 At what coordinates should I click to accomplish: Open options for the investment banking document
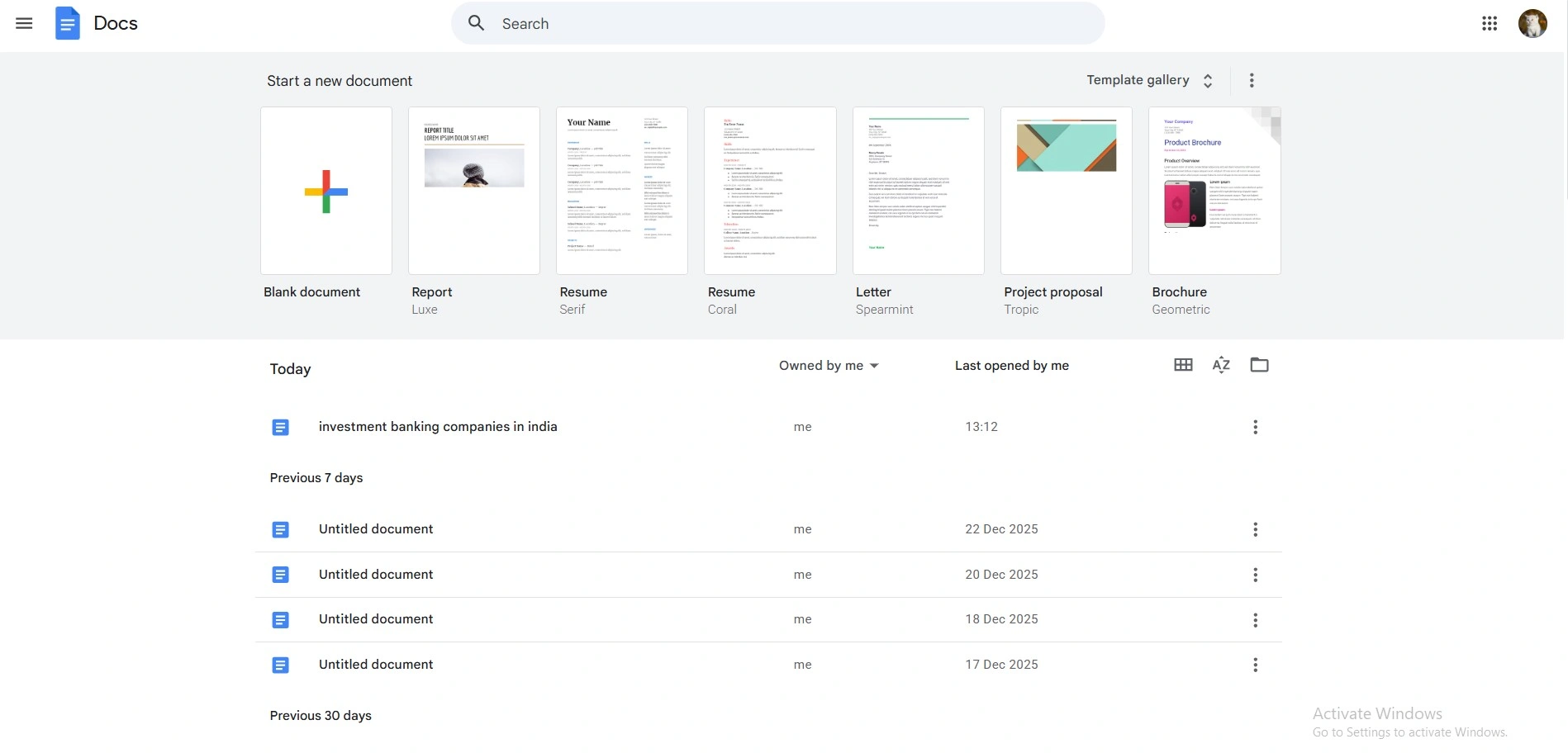(1254, 427)
